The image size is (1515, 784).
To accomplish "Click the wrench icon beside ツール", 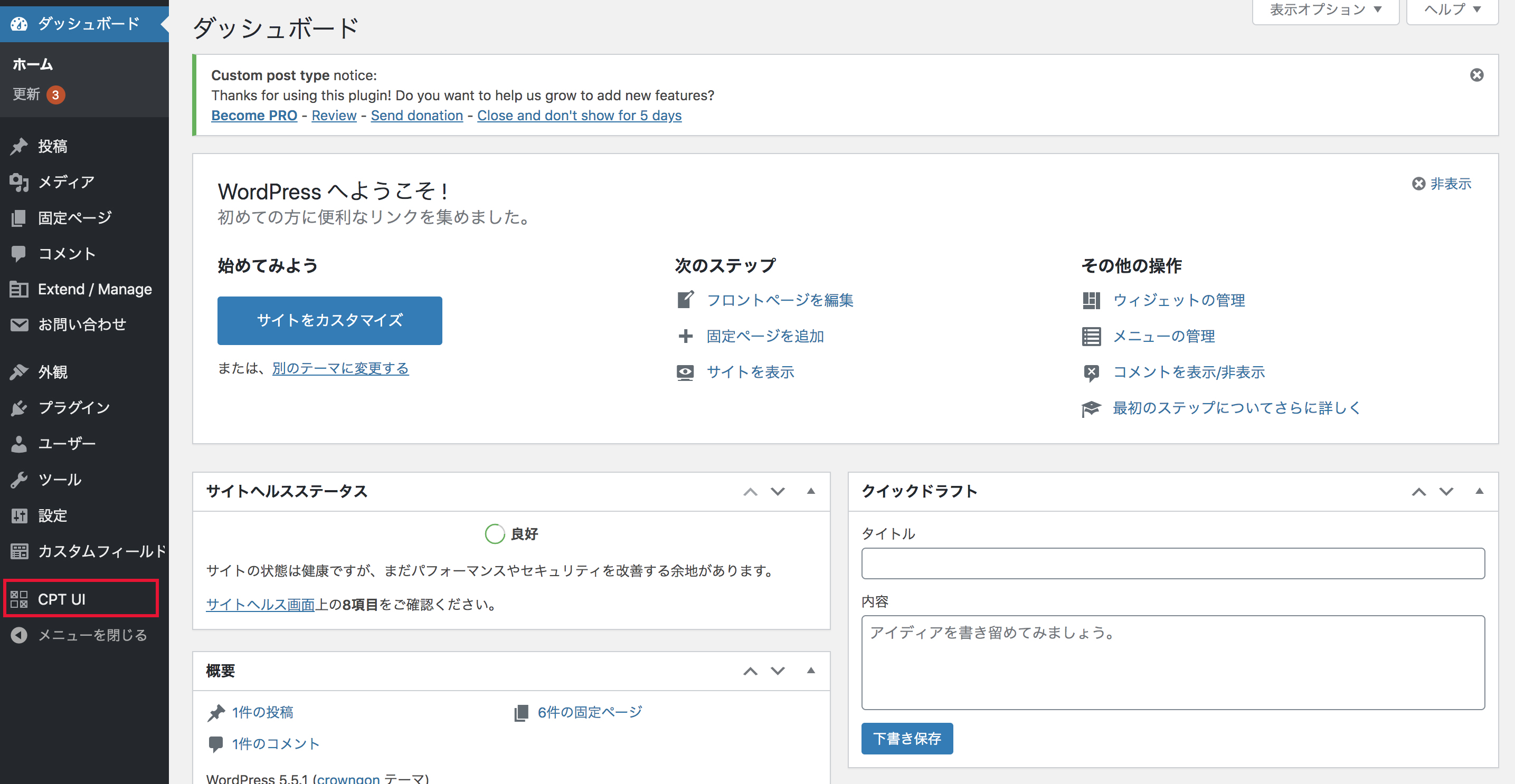I will [x=19, y=480].
